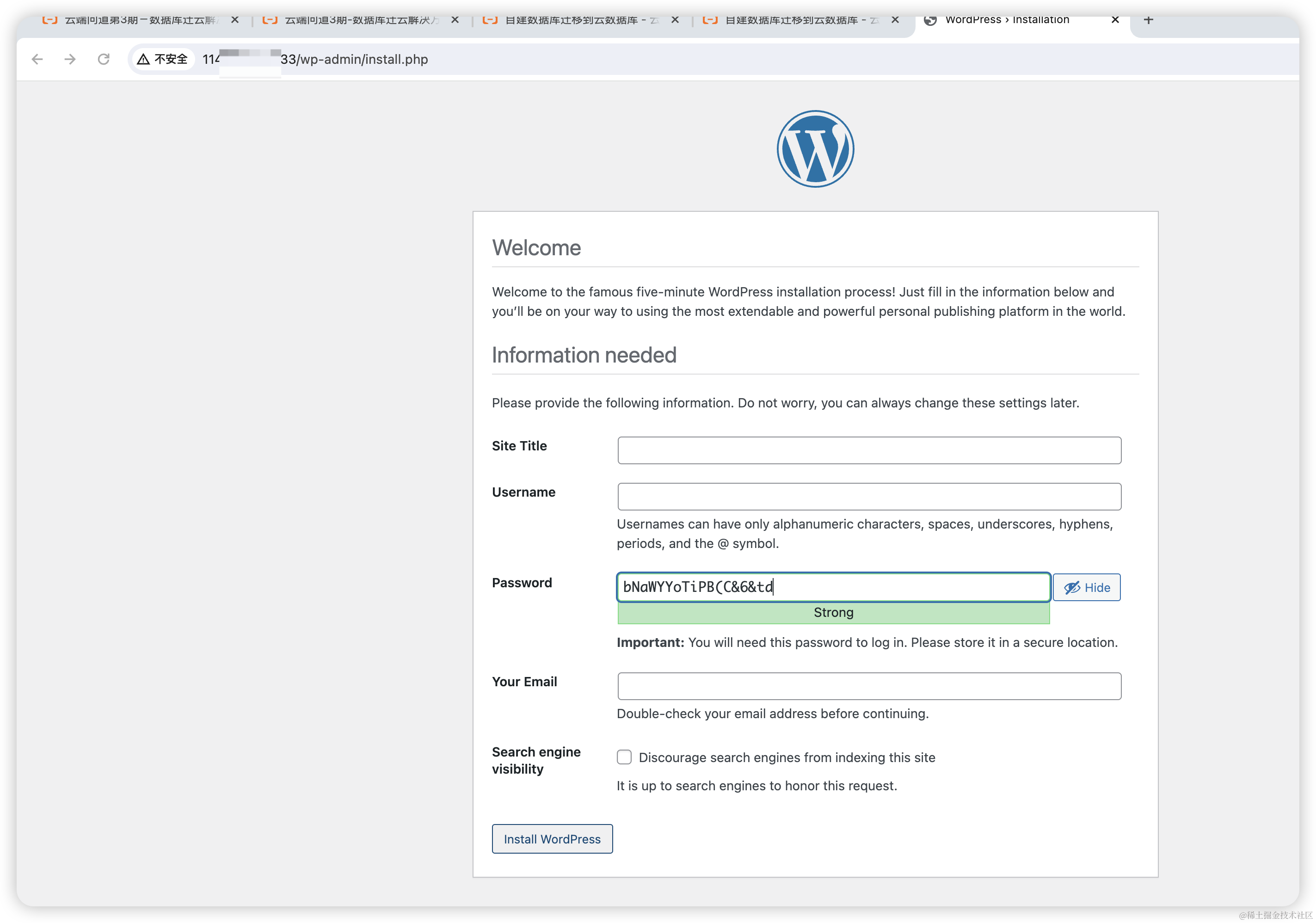1316x923 pixels.
Task: Close the third tab 自建数据库迁移到云数据库
Action: [x=675, y=20]
